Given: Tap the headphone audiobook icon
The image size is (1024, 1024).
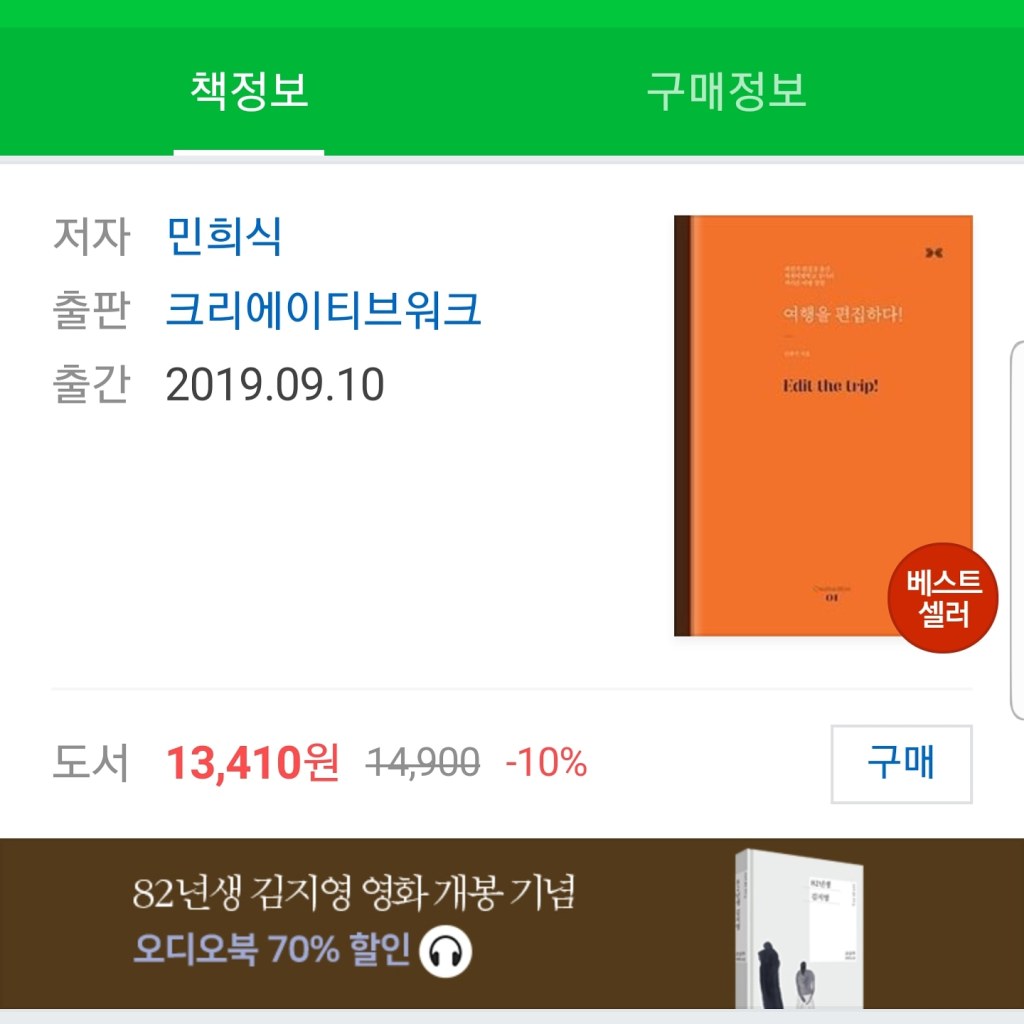Looking at the screenshot, I should coord(445,952).
